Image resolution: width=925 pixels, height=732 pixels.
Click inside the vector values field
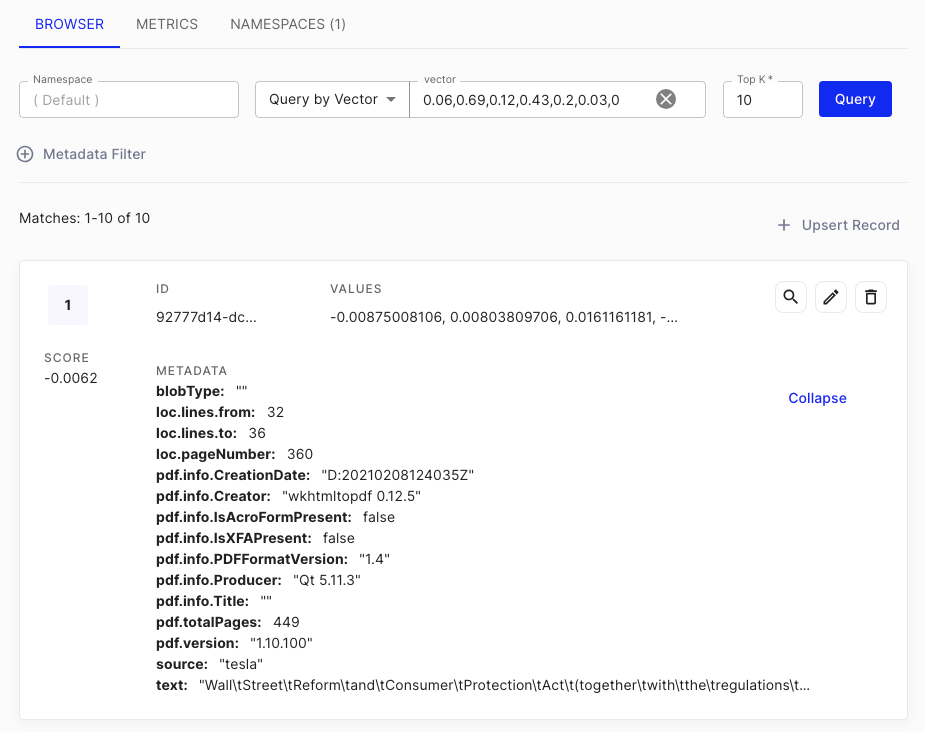point(530,100)
